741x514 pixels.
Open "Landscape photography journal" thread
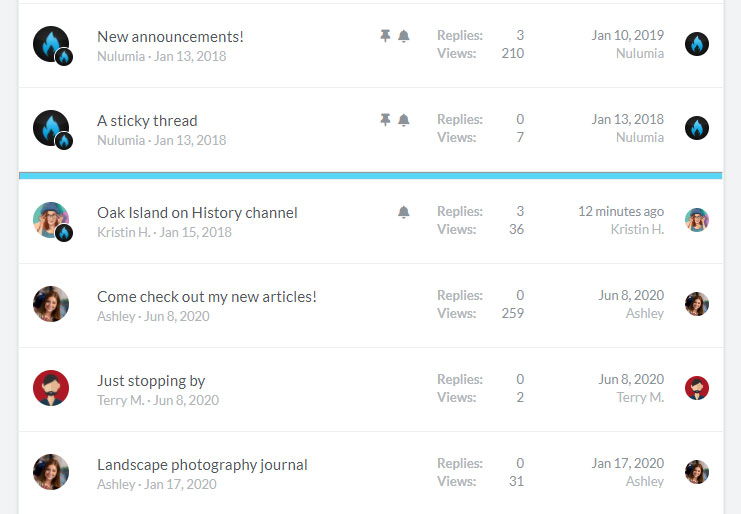(202, 465)
